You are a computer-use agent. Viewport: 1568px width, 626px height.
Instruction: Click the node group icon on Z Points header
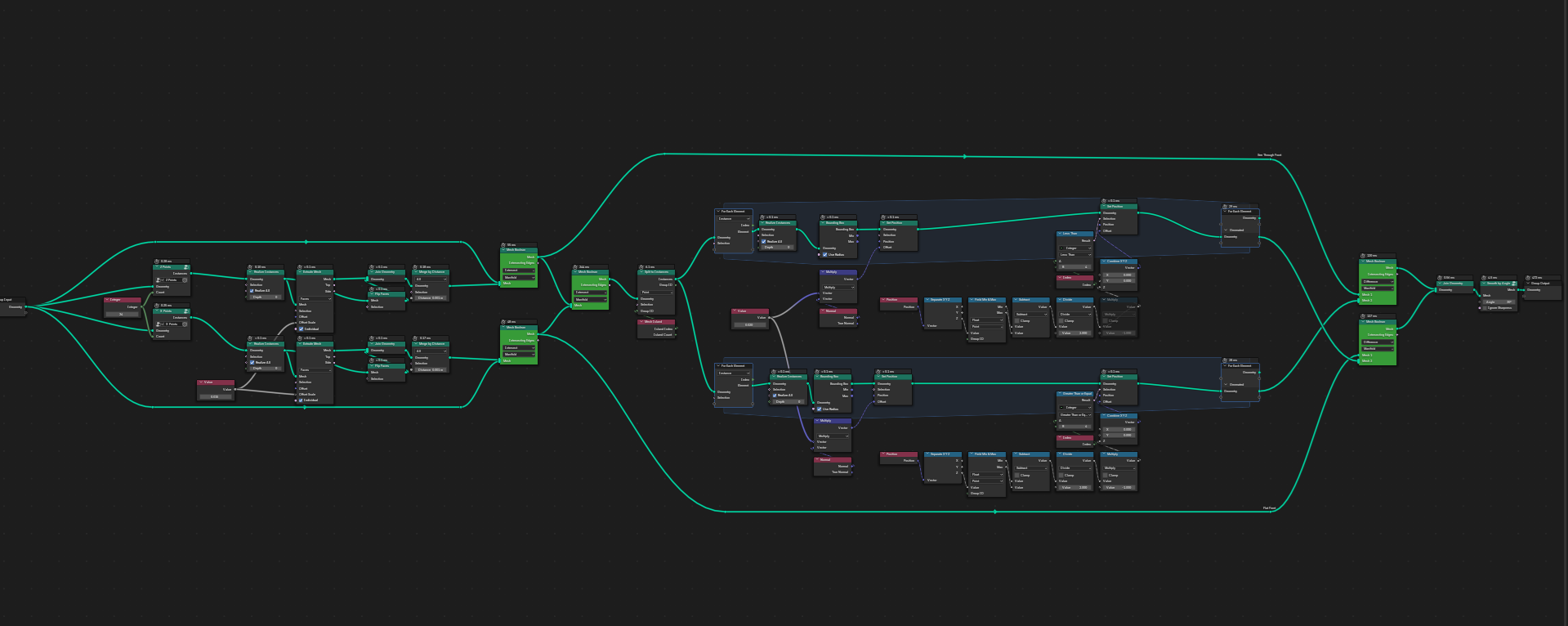(186, 267)
